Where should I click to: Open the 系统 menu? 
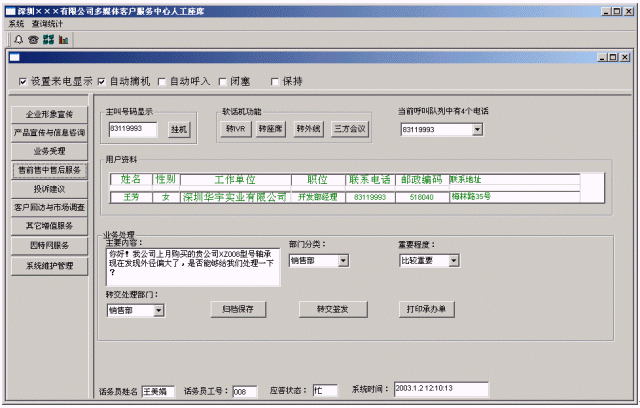click(x=16, y=23)
